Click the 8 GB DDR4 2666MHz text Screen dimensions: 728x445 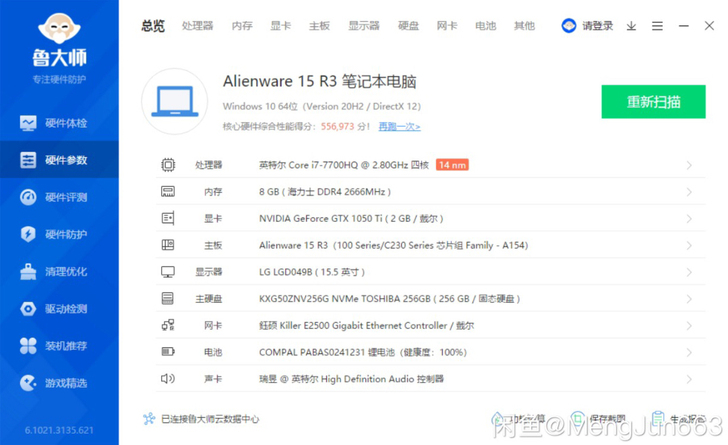[325, 192]
